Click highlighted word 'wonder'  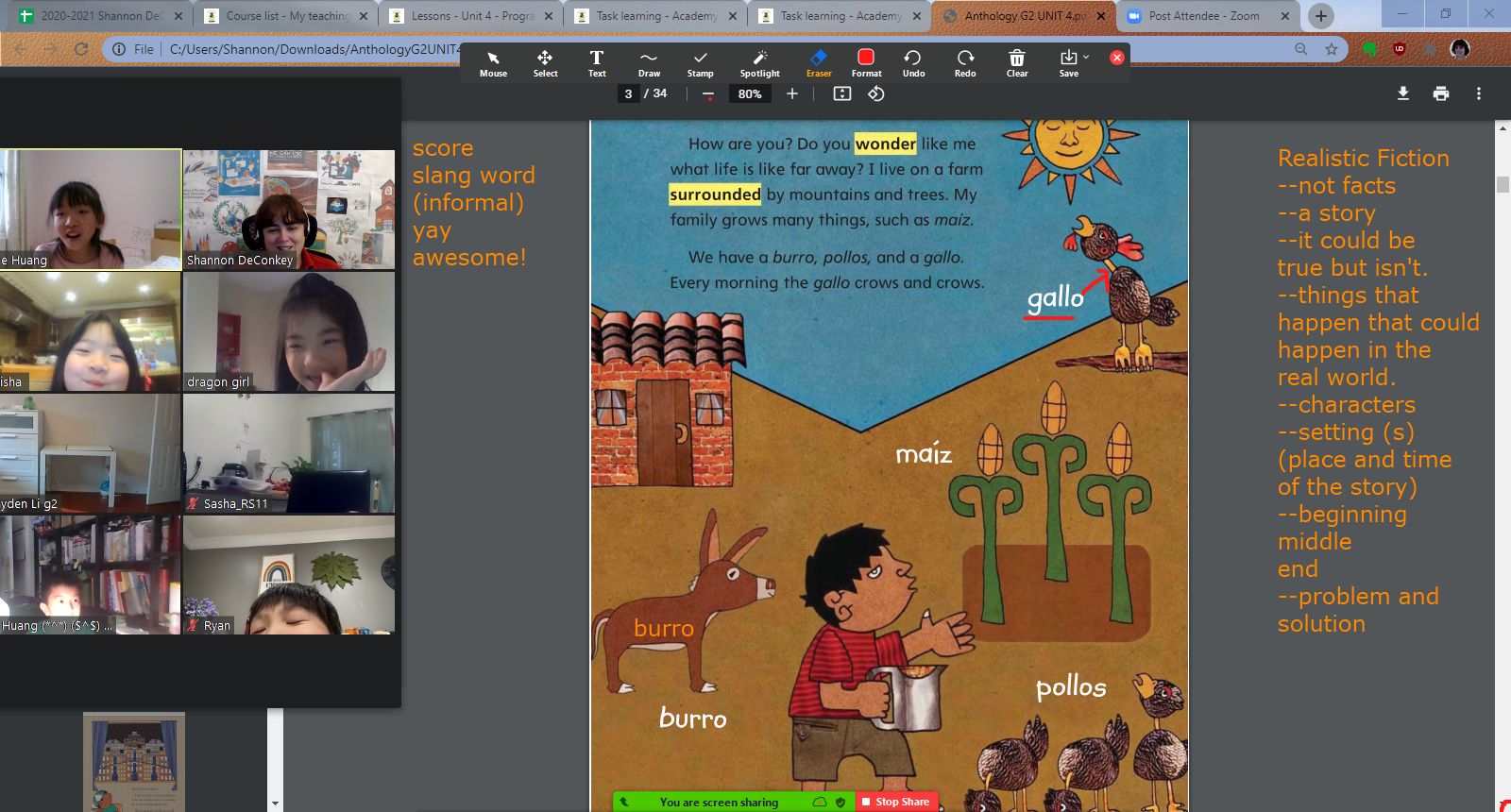[x=885, y=144]
